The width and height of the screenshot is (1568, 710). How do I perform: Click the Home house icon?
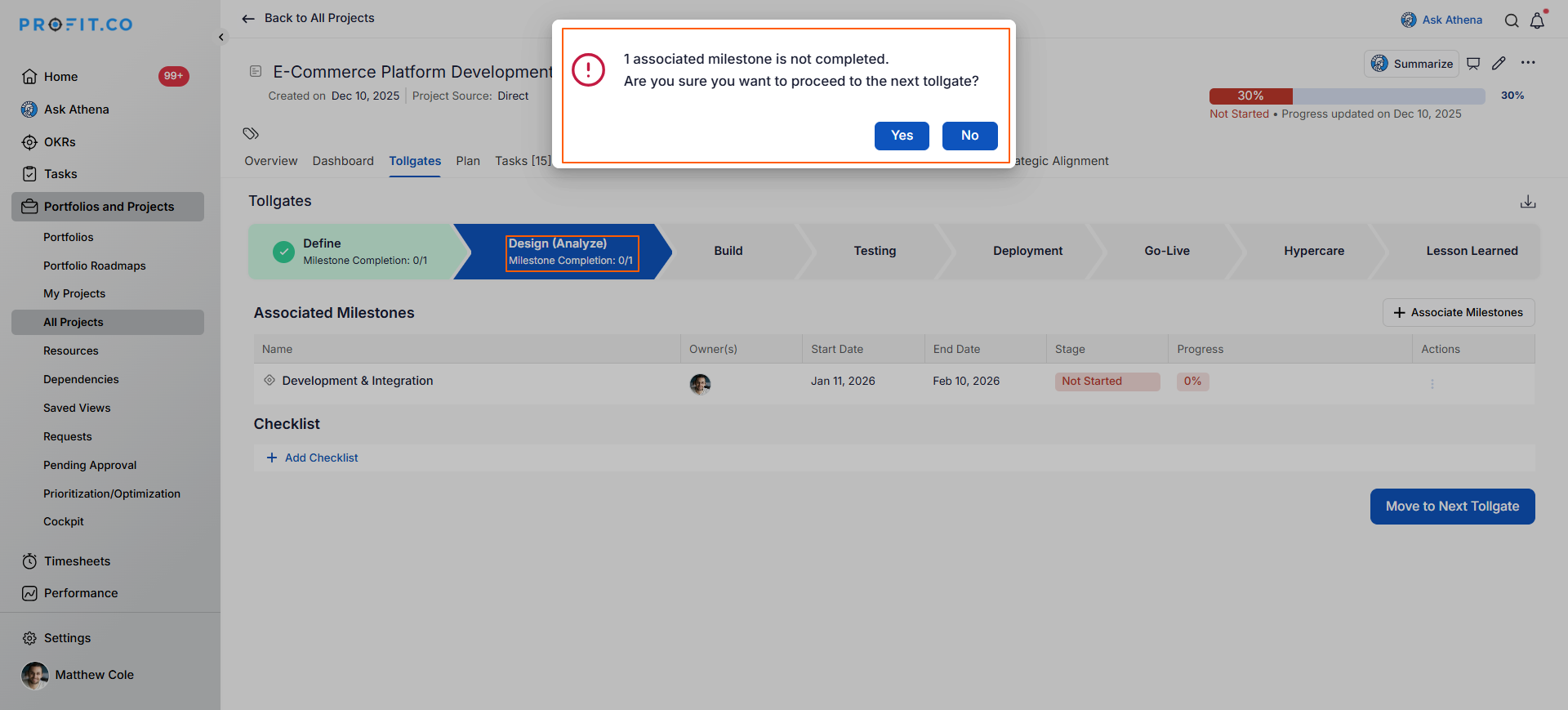(29, 77)
